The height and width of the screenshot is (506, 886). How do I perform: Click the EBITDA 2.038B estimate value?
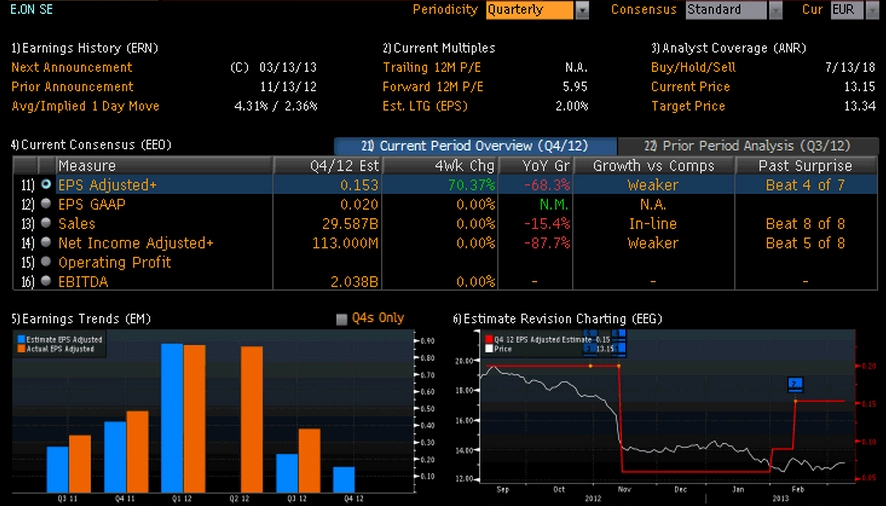354,281
